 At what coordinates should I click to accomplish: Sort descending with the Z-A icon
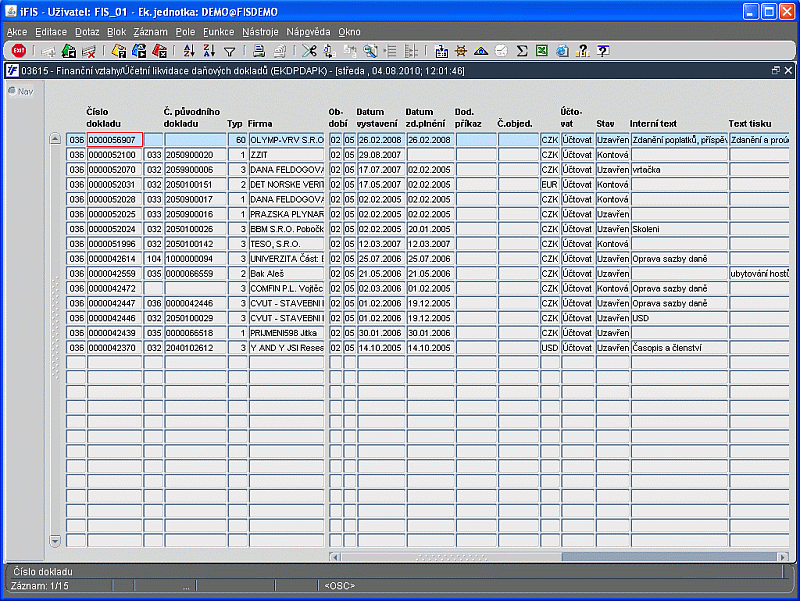[x=209, y=51]
